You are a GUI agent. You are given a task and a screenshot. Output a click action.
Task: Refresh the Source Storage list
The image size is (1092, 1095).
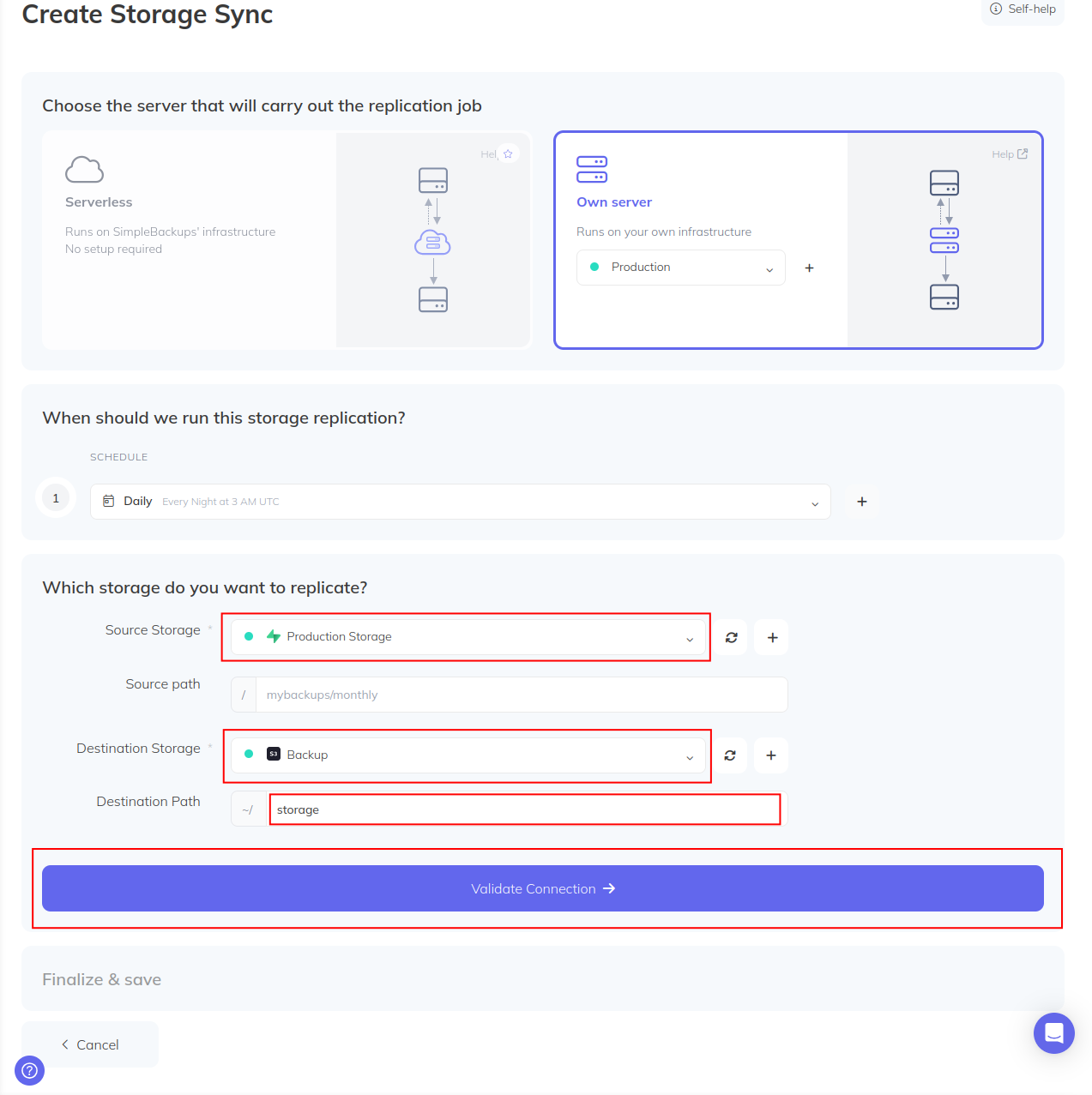point(731,637)
